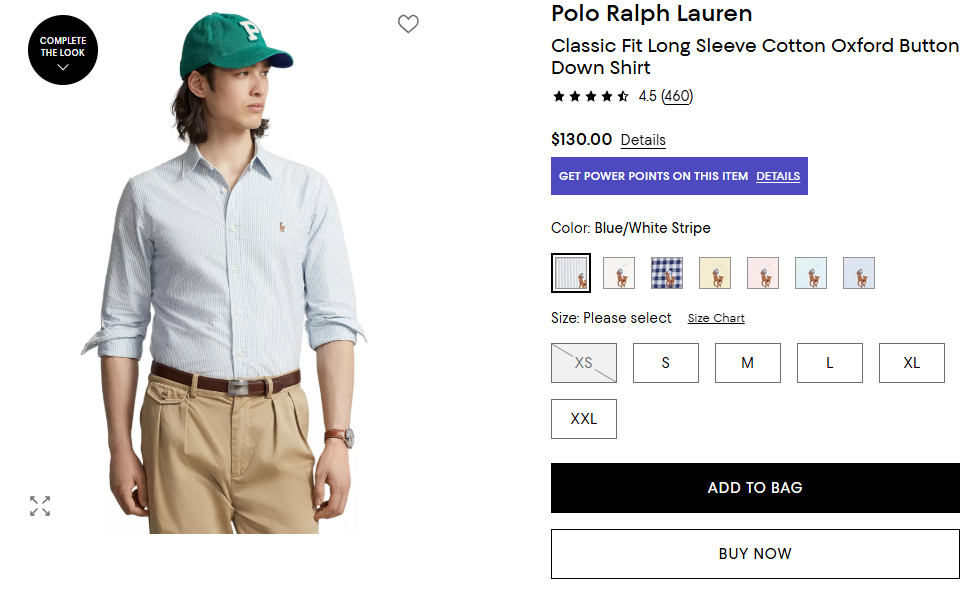Add item to wishlist with heart icon
Viewport: 972px width, 596px height.
[408, 24]
